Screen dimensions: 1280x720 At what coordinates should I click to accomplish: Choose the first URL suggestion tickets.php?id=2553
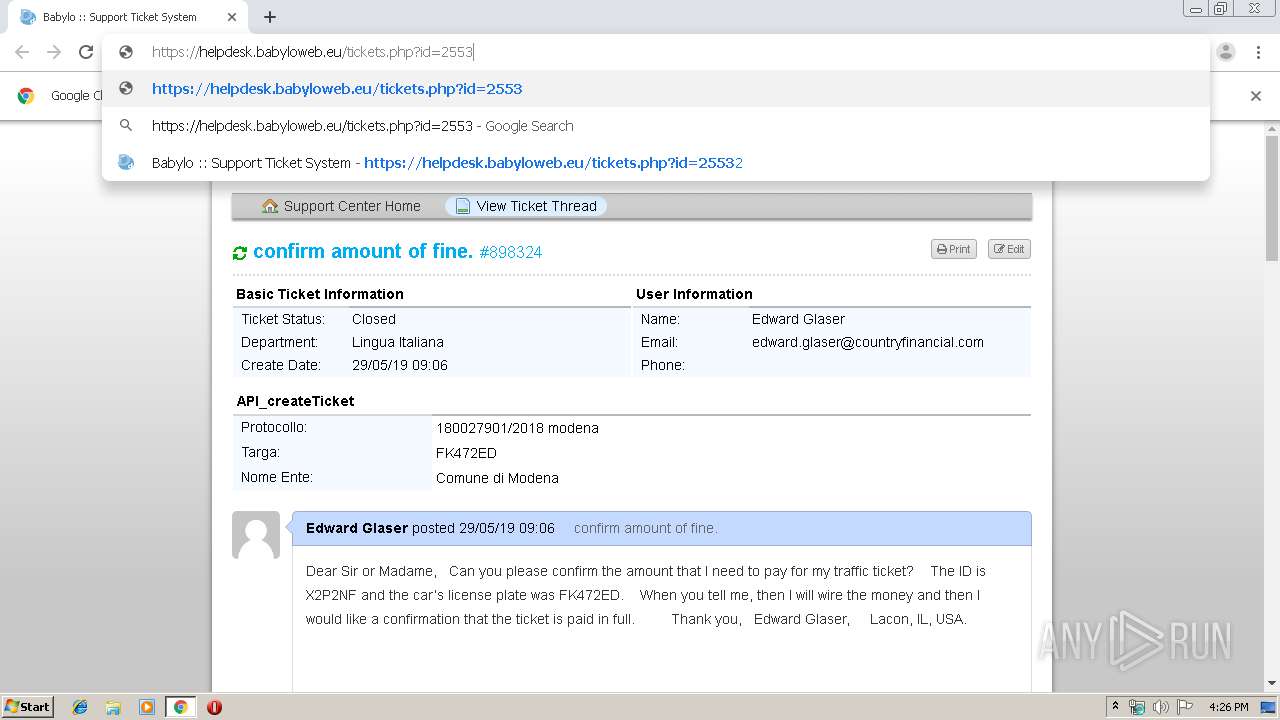point(655,89)
